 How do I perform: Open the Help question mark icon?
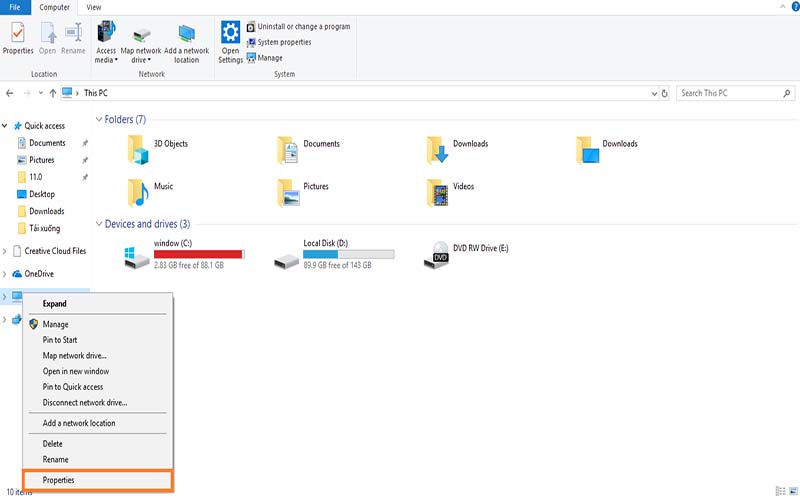tap(795, 7)
